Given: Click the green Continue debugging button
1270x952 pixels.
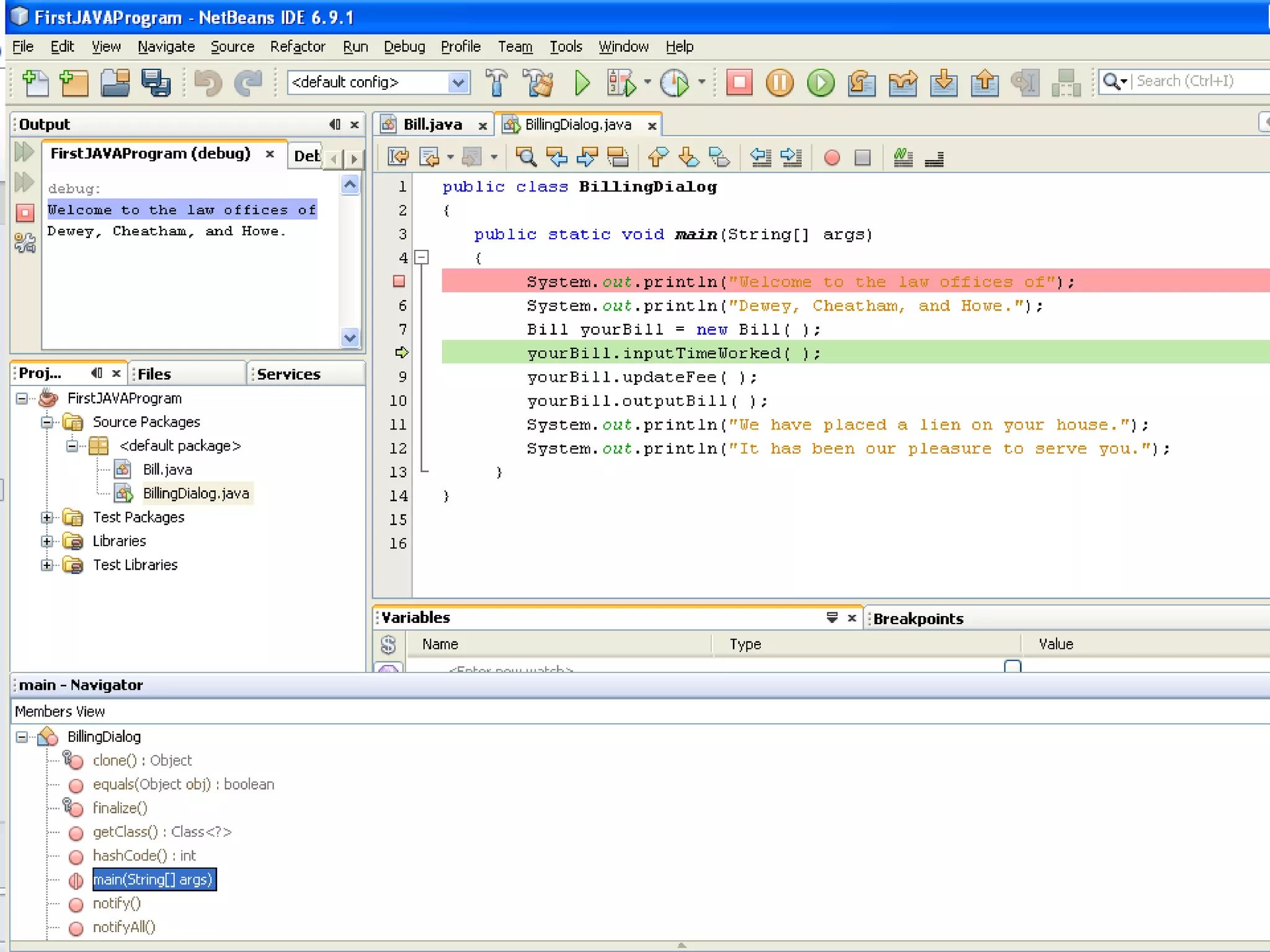Looking at the screenshot, I should click(x=820, y=82).
